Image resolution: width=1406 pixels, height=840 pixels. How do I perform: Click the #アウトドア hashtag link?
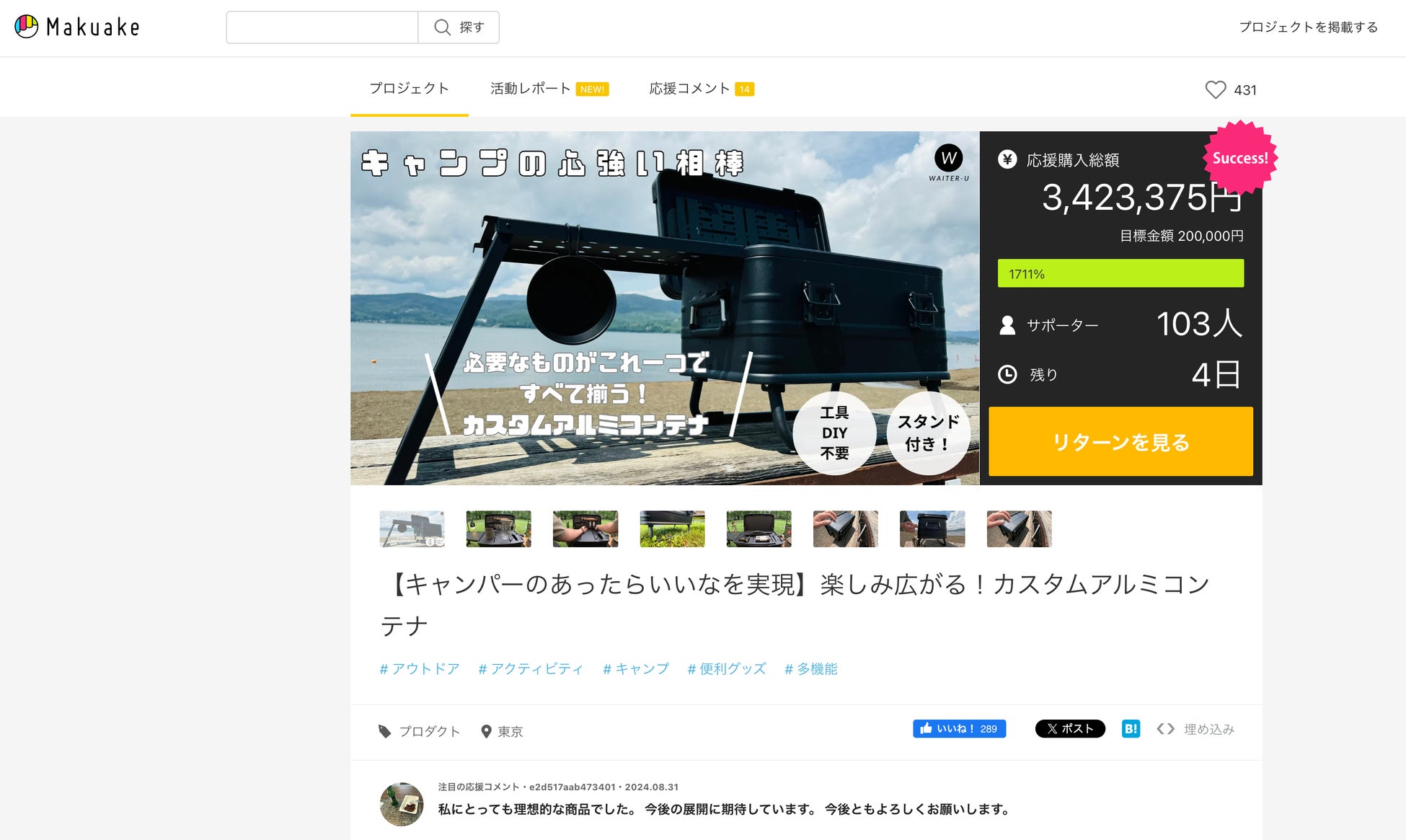point(419,669)
